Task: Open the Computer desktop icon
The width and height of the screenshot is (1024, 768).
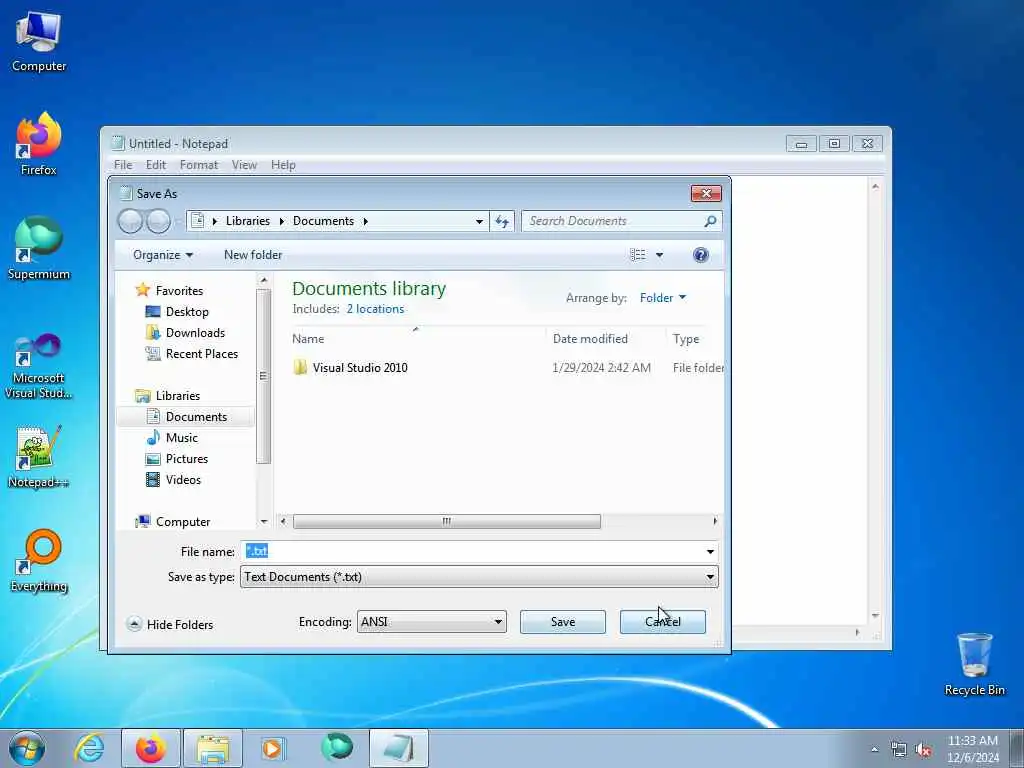Action: 39,41
